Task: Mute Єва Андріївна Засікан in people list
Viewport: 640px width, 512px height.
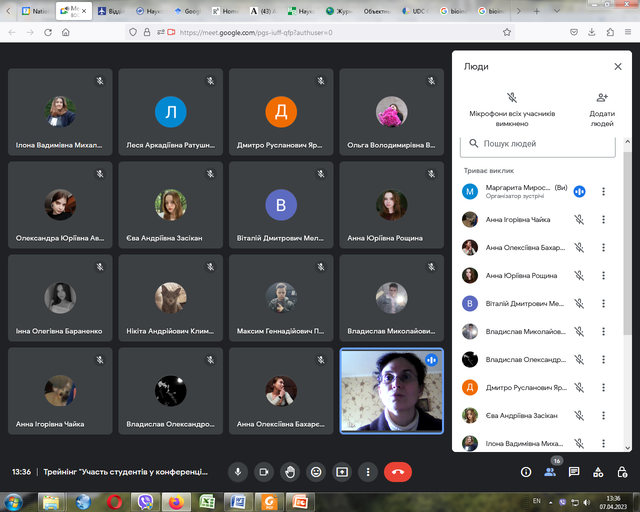Action: 579,415
